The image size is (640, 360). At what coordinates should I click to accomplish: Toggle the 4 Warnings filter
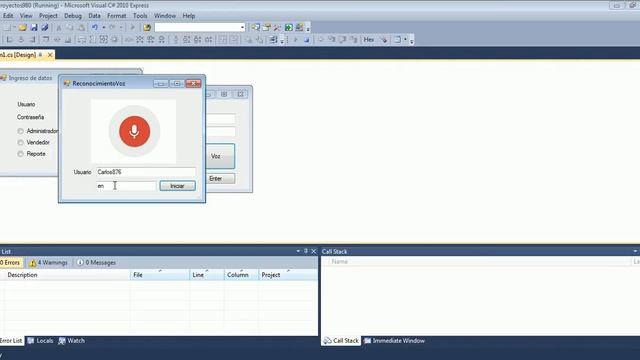coord(49,262)
